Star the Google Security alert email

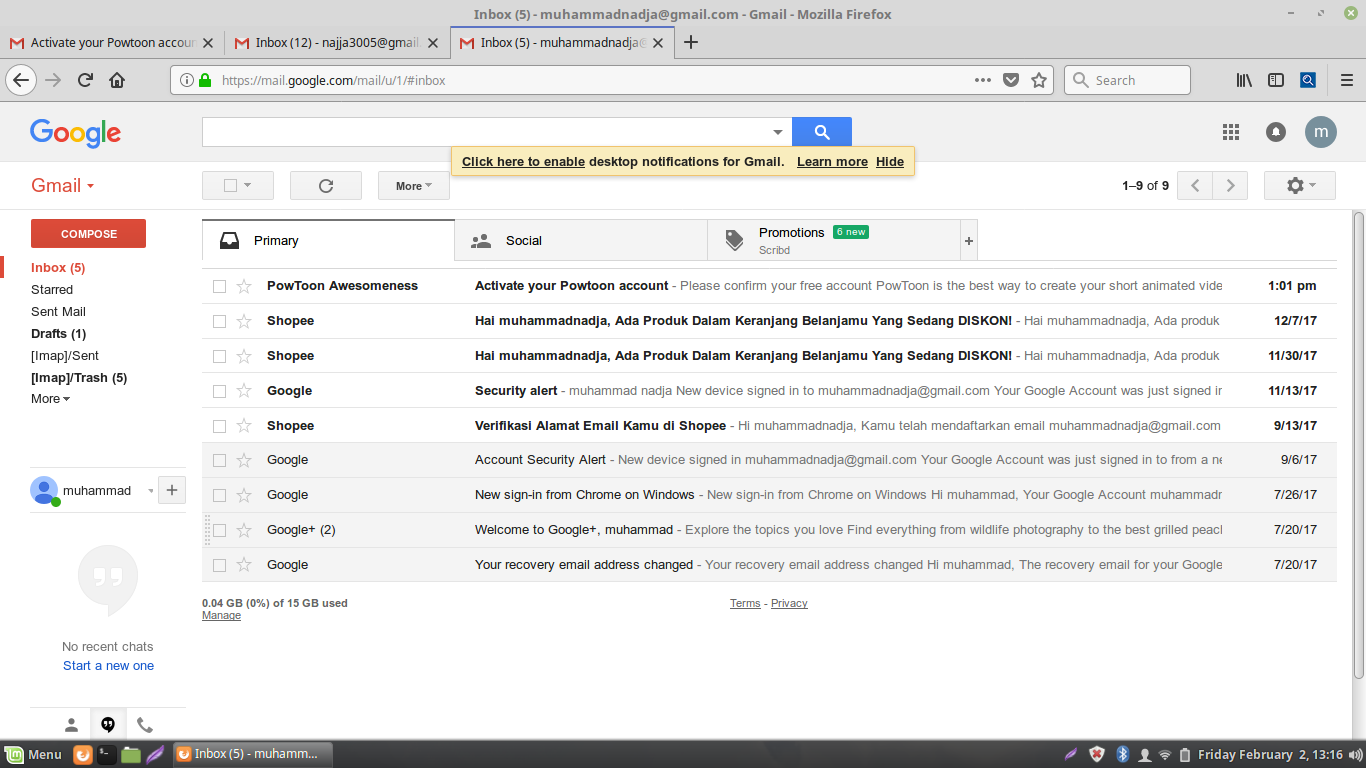coord(244,391)
